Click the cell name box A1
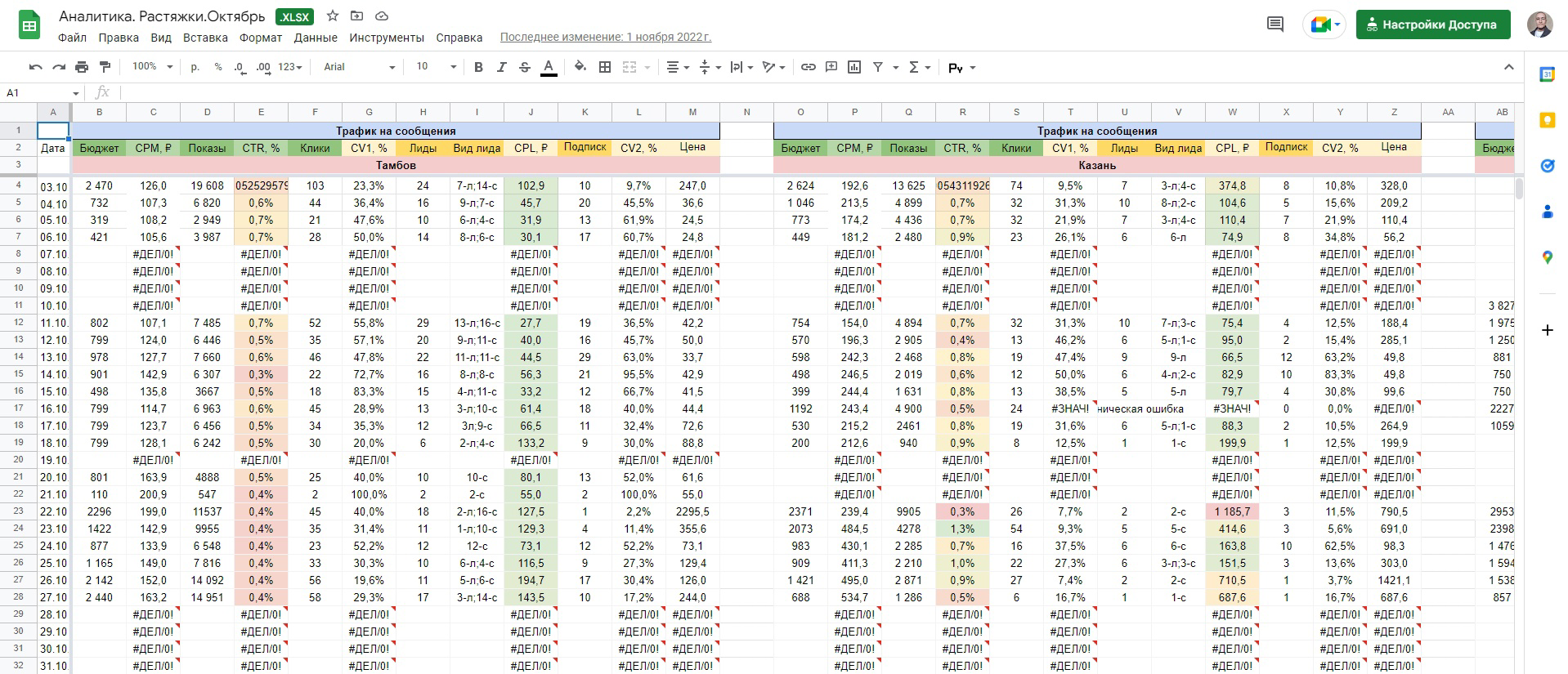 point(43,93)
